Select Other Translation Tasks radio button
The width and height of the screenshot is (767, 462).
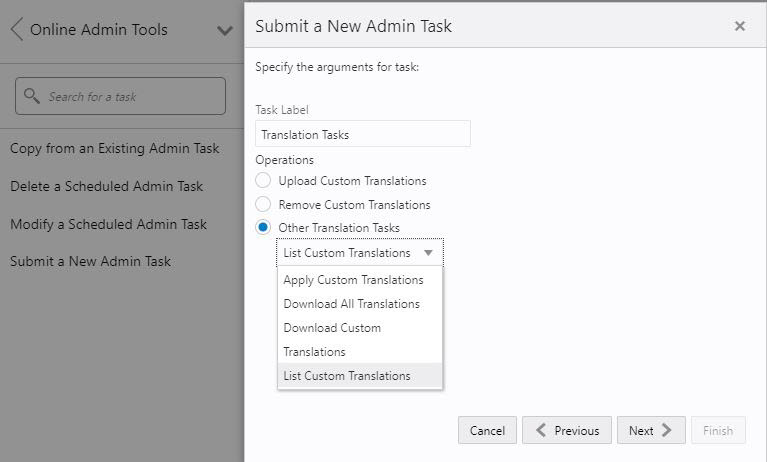point(263,228)
